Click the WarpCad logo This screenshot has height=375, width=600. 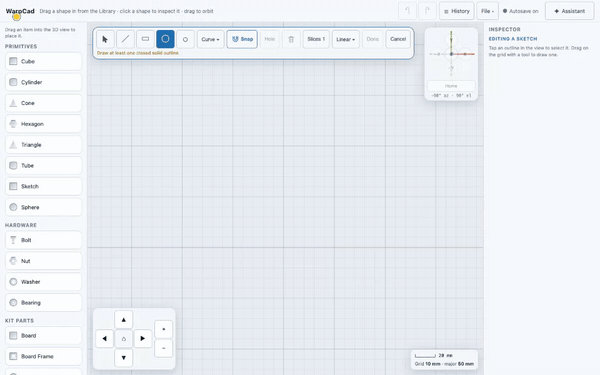20,11
